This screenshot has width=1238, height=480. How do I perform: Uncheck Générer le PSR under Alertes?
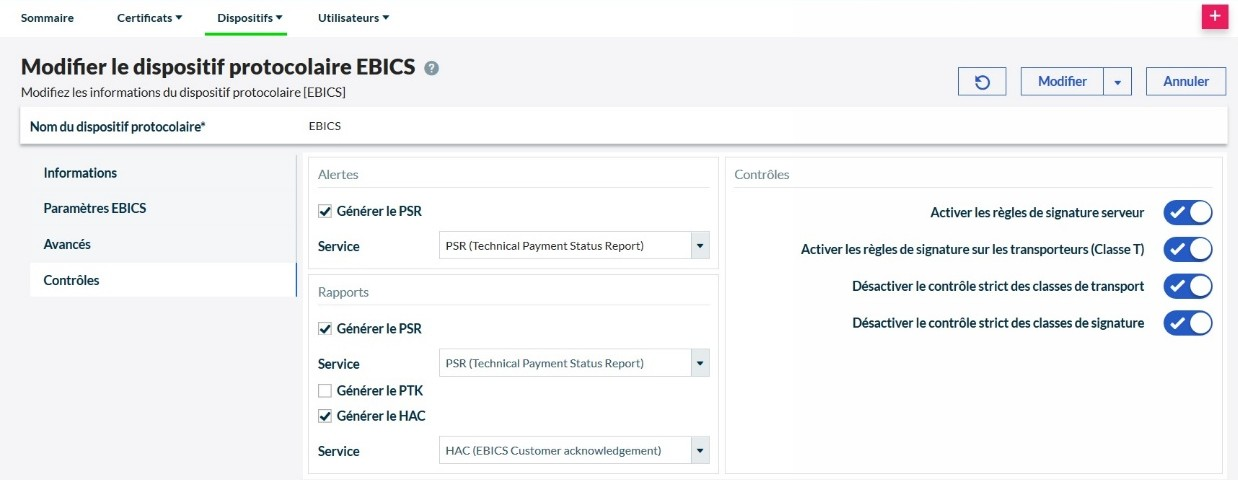[x=325, y=211]
